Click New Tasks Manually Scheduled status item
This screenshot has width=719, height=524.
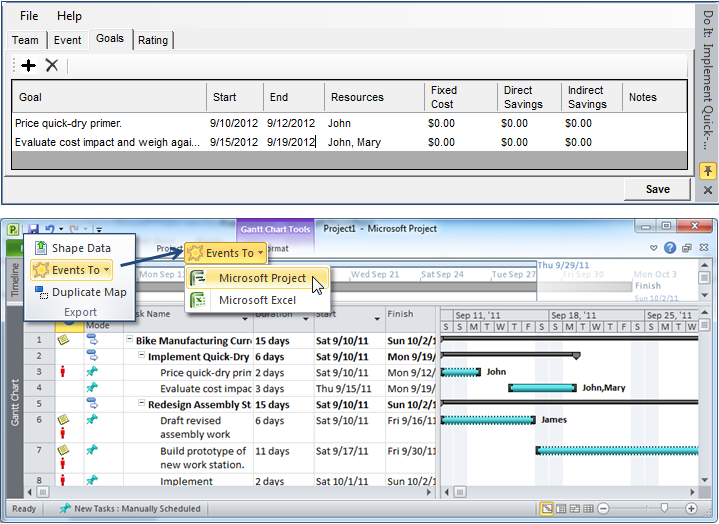click(130, 508)
